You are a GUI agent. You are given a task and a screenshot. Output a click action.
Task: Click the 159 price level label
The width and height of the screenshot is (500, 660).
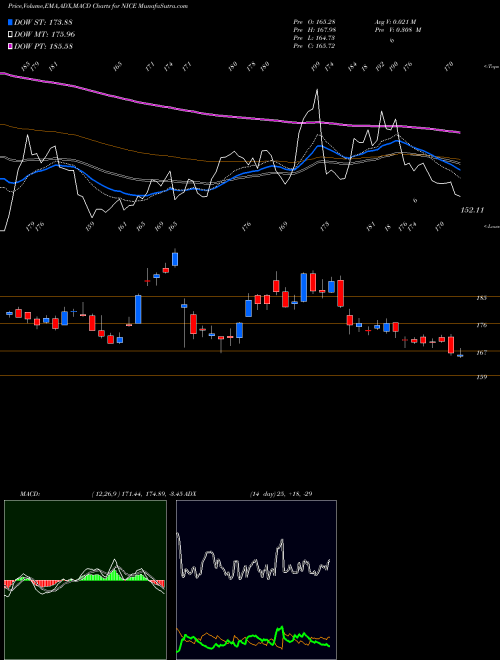pos(481,377)
